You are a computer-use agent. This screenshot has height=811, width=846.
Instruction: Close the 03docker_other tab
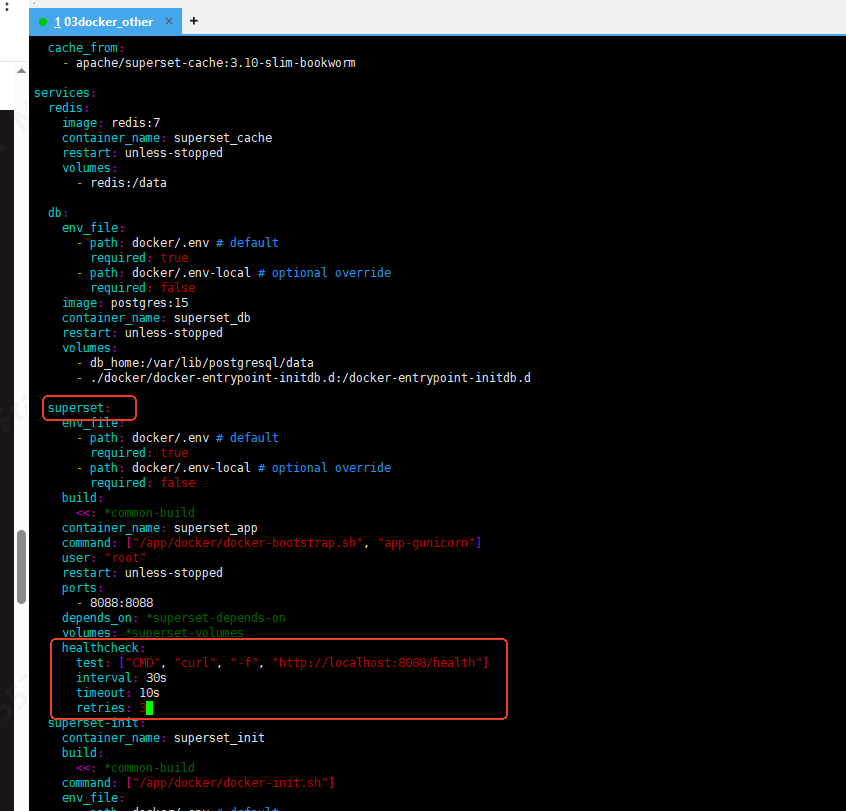[x=169, y=21]
